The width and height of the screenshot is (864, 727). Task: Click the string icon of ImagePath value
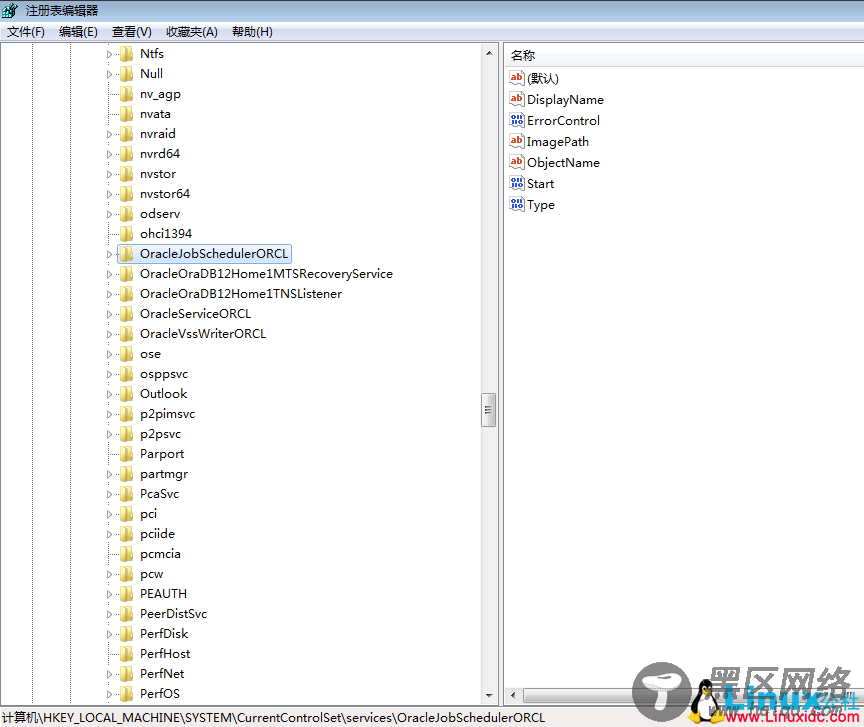click(x=517, y=141)
